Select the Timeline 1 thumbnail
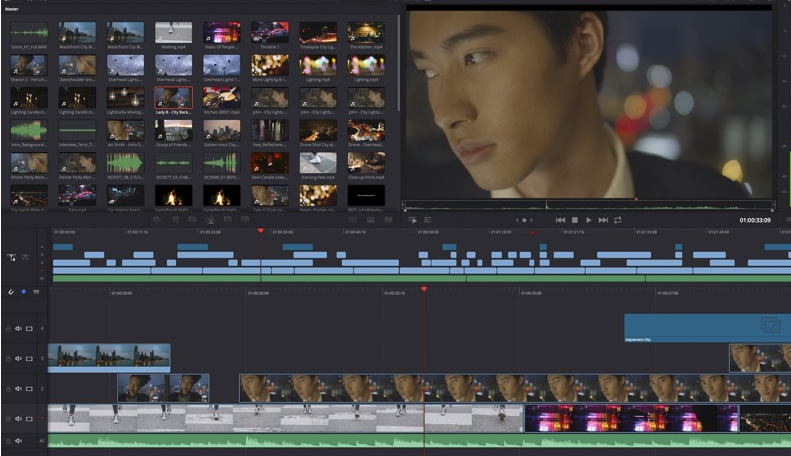Image resolution: width=791 pixels, height=456 pixels. coord(270,33)
